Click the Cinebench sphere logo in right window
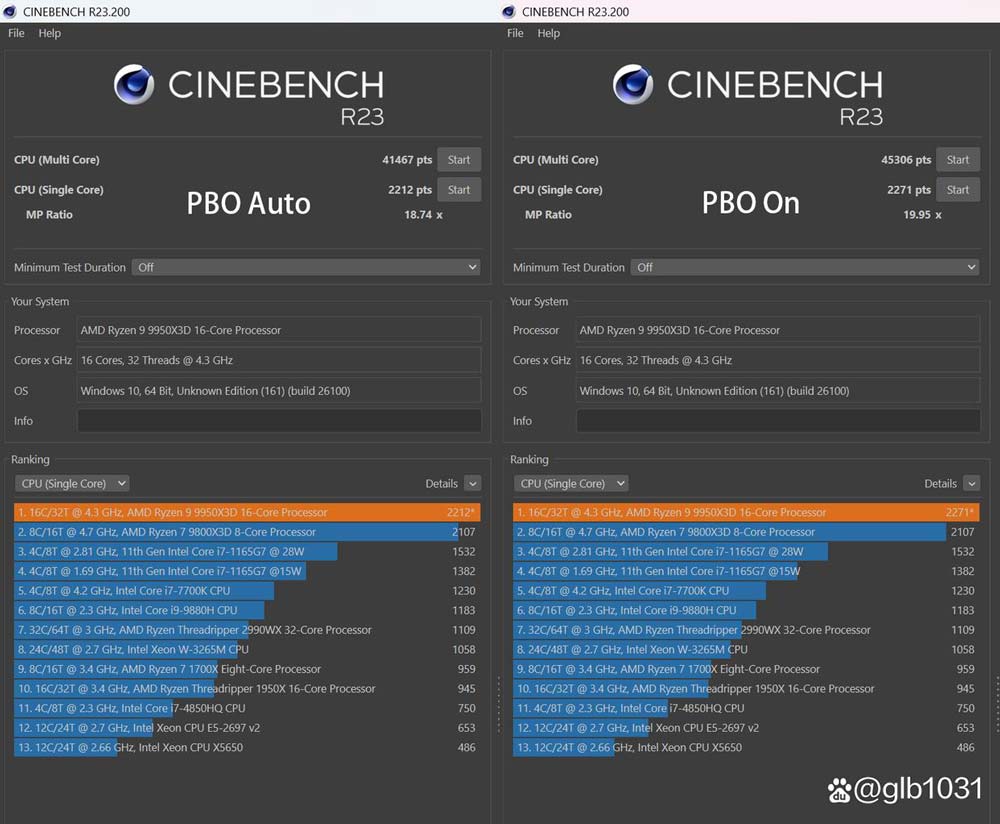 (633, 84)
